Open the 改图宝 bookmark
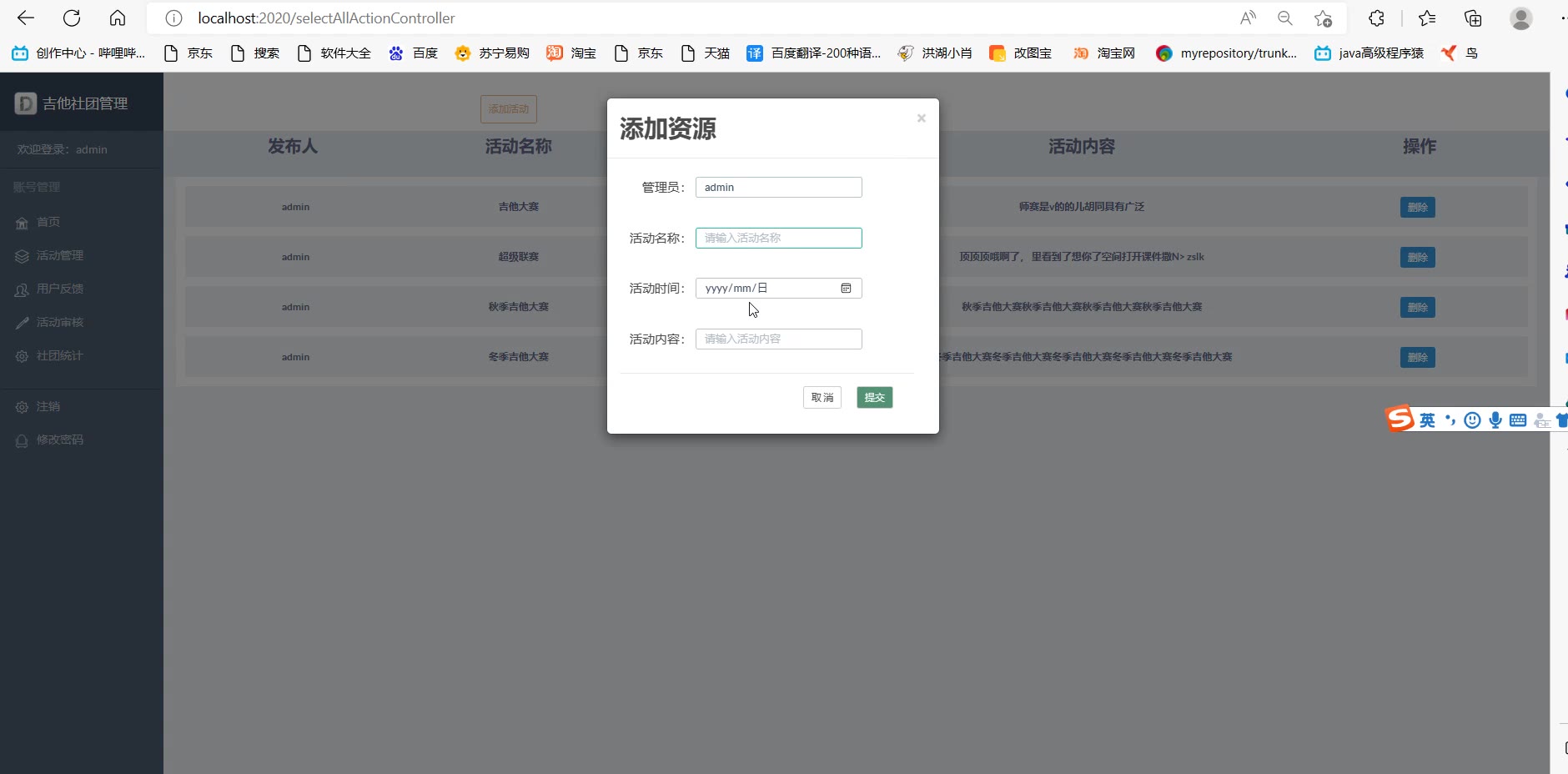This screenshot has height=774, width=1568. click(x=1020, y=53)
